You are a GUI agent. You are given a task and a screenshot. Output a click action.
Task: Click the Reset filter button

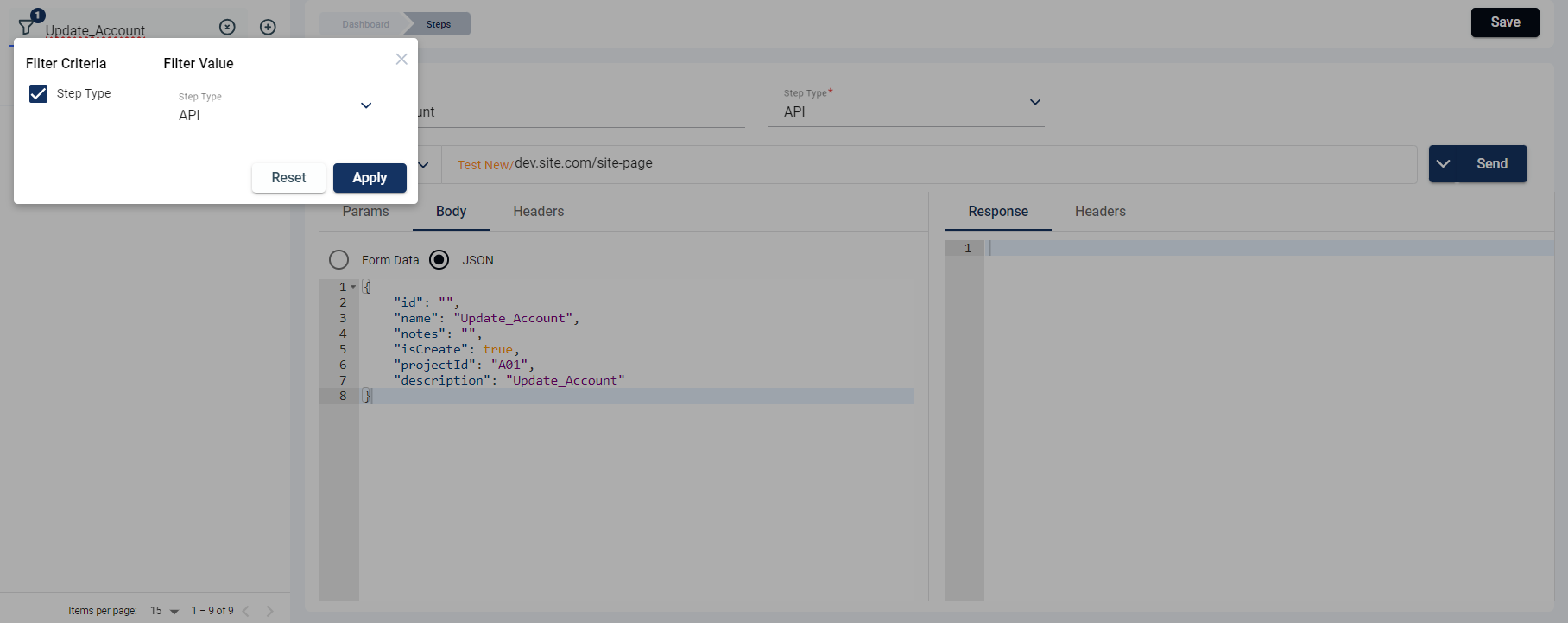[x=288, y=178]
